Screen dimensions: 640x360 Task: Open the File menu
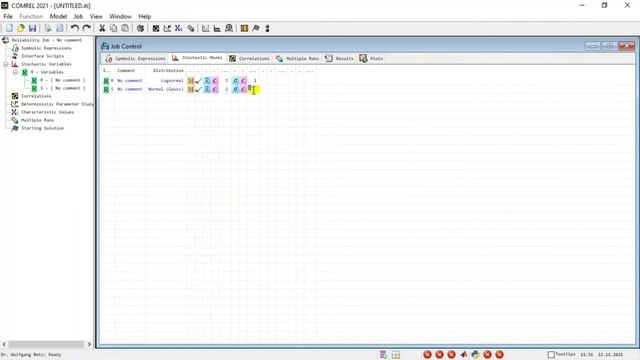pos(8,16)
